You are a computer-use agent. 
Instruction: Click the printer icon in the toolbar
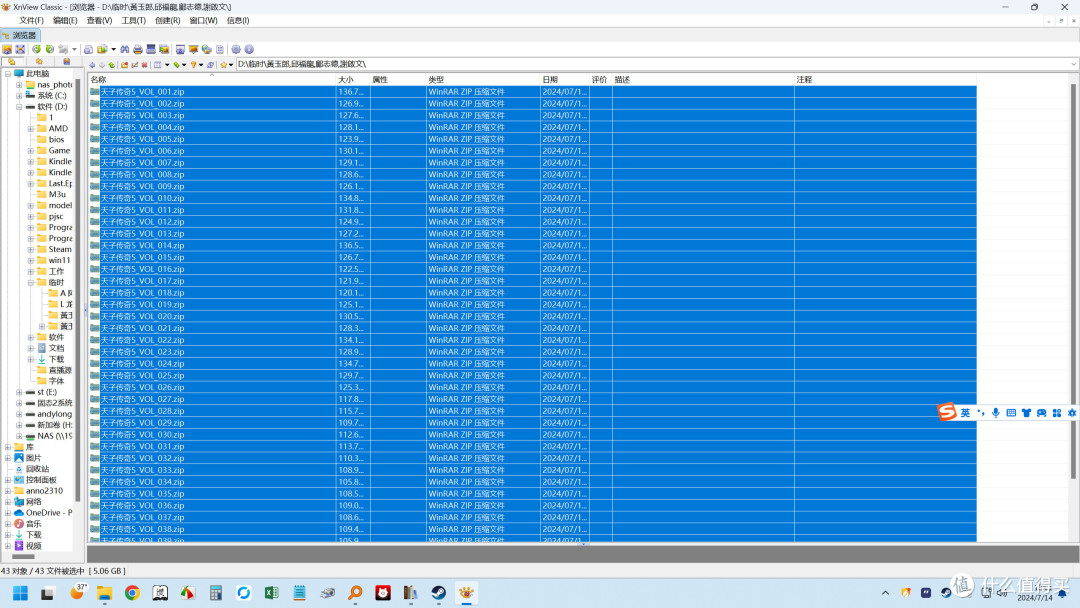tap(138, 49)
